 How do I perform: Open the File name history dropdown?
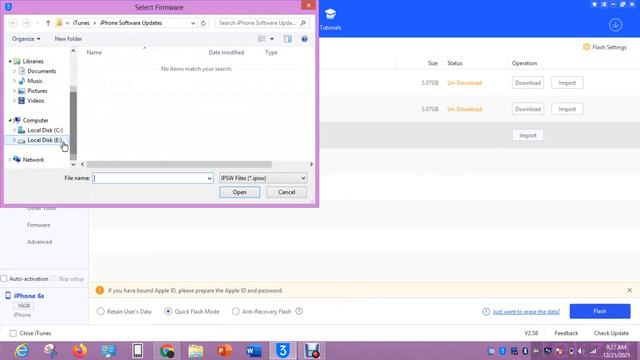[209, 178]
